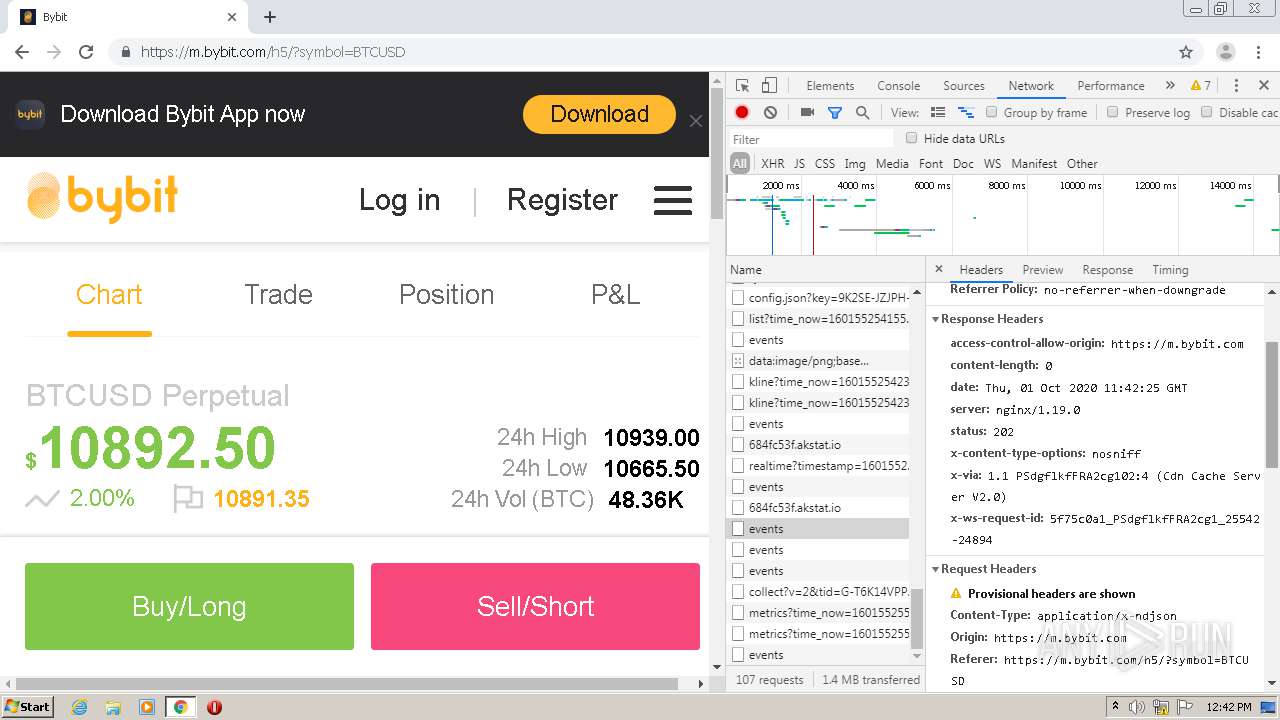This screenshot has width=1280, height=720.
Task: Toggle the waterfall overview icon
Action: (x=966, y=113)
